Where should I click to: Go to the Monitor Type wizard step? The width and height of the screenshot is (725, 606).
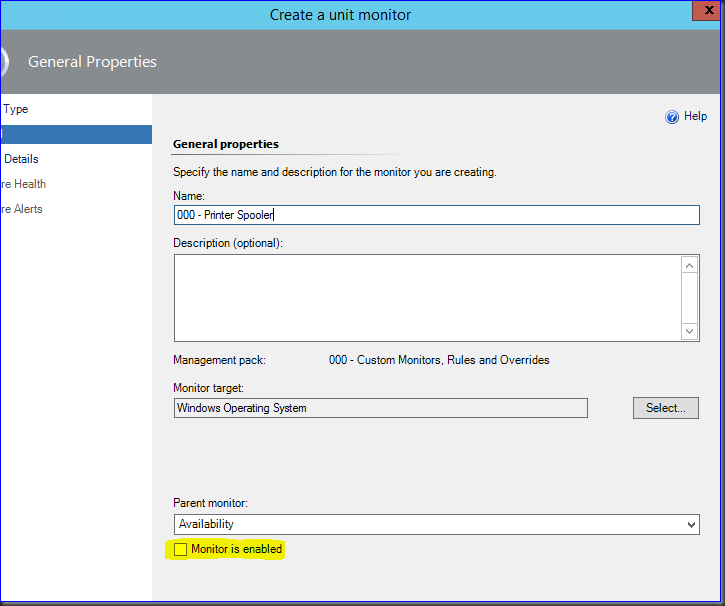[16, 109]
